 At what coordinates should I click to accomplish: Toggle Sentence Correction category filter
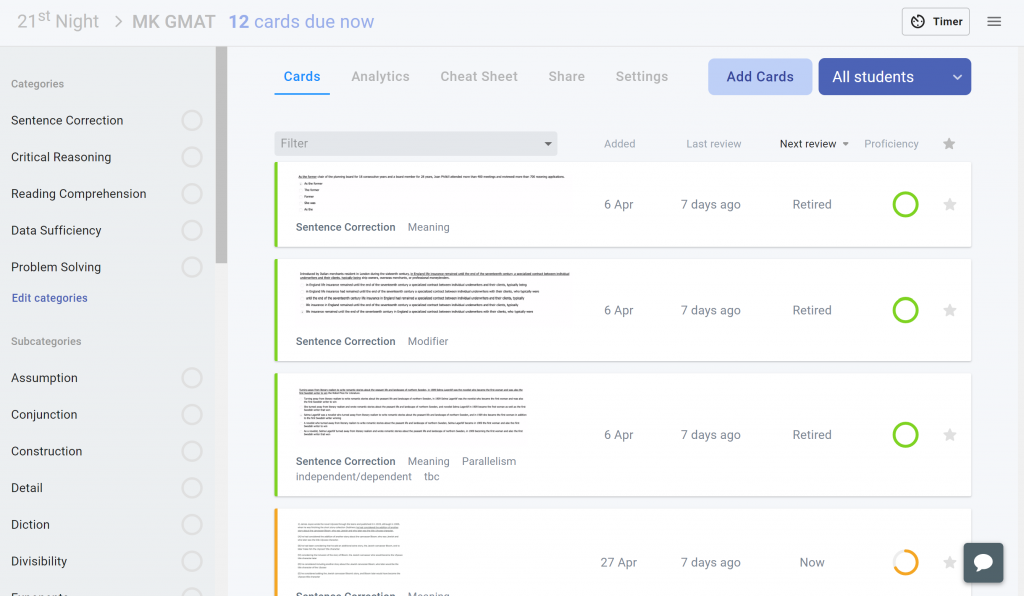(x=192, y=120)
